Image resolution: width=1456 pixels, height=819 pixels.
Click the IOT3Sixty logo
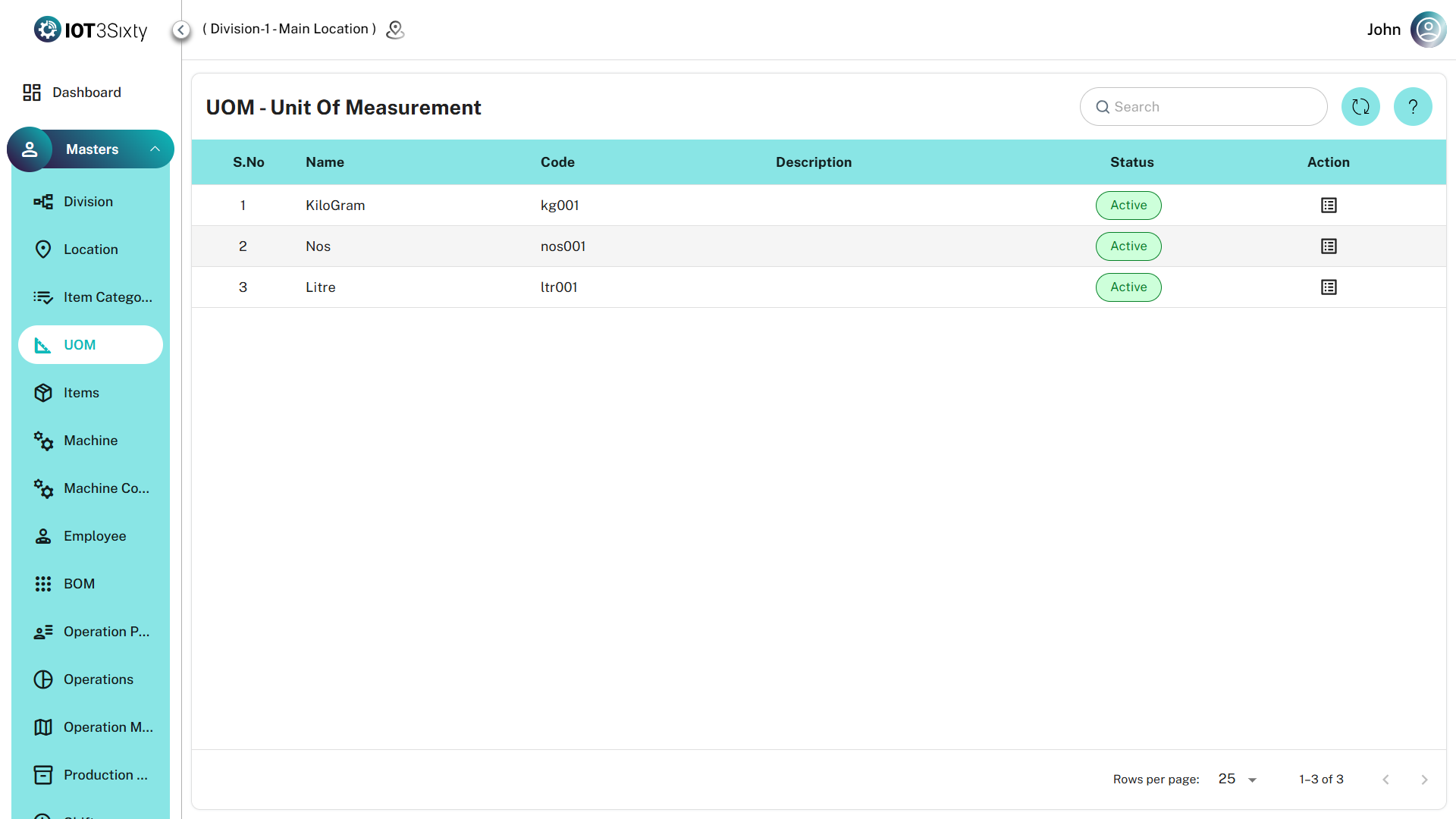pyautogui.click(x=91, y=30)
